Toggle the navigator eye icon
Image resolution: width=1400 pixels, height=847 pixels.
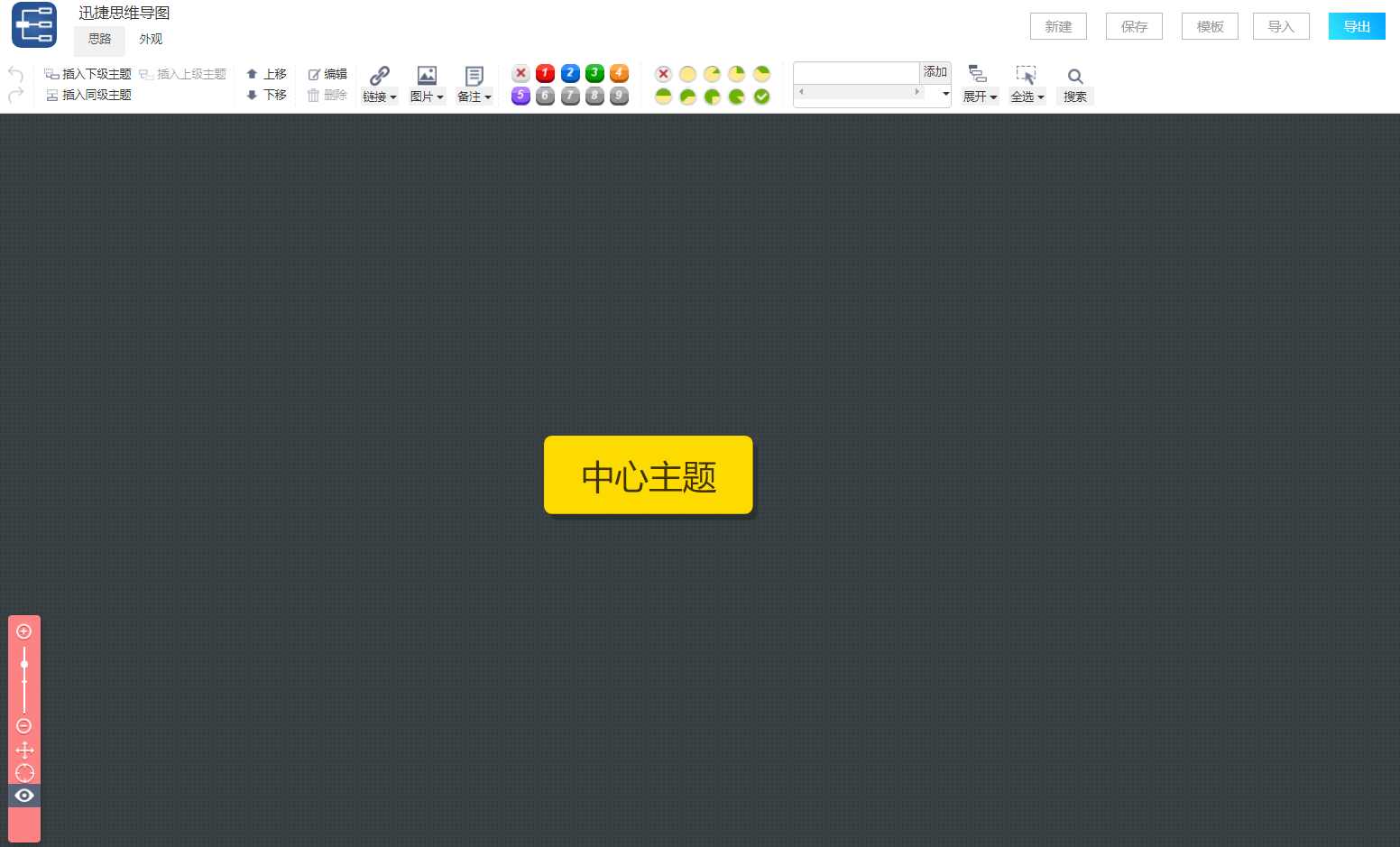point(24,796)
